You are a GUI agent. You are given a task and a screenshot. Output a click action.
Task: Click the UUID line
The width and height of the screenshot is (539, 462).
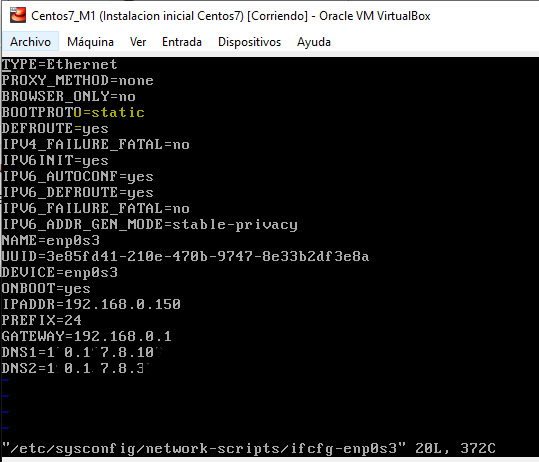185,256
